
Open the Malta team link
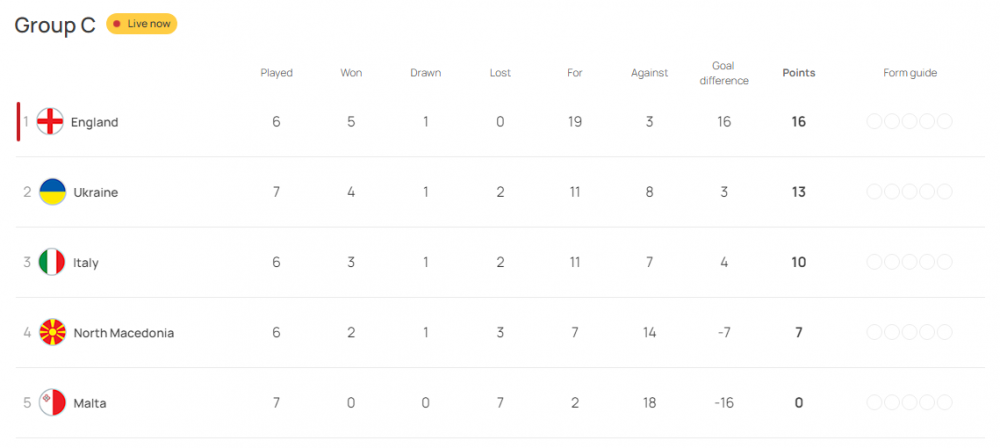point(90,403)
